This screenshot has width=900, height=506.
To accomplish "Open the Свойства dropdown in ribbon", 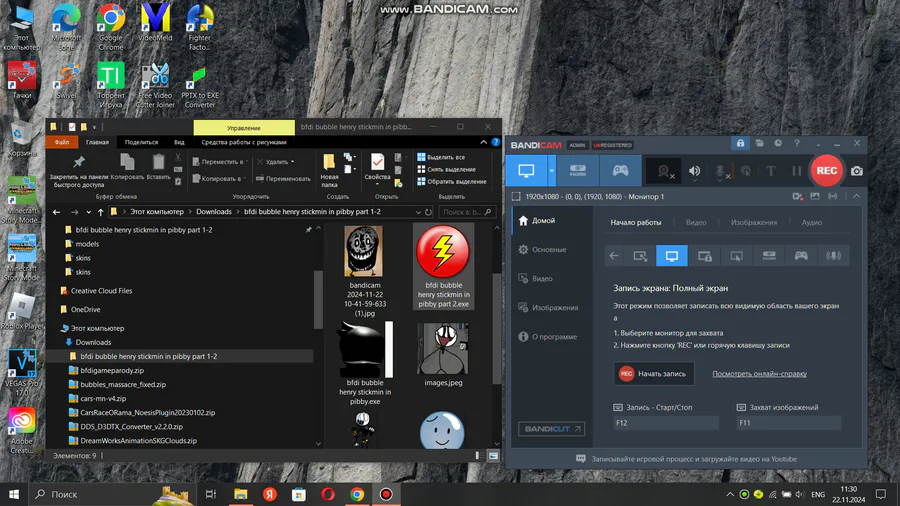I will pyautogui.click(x=377, y=184).
